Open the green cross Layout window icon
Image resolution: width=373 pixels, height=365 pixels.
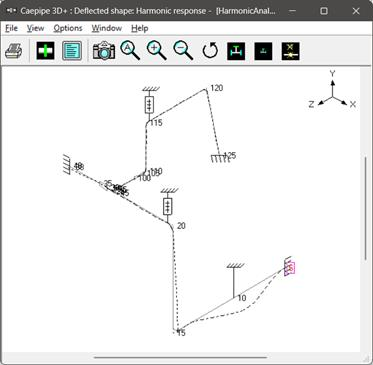click(45, 51)
